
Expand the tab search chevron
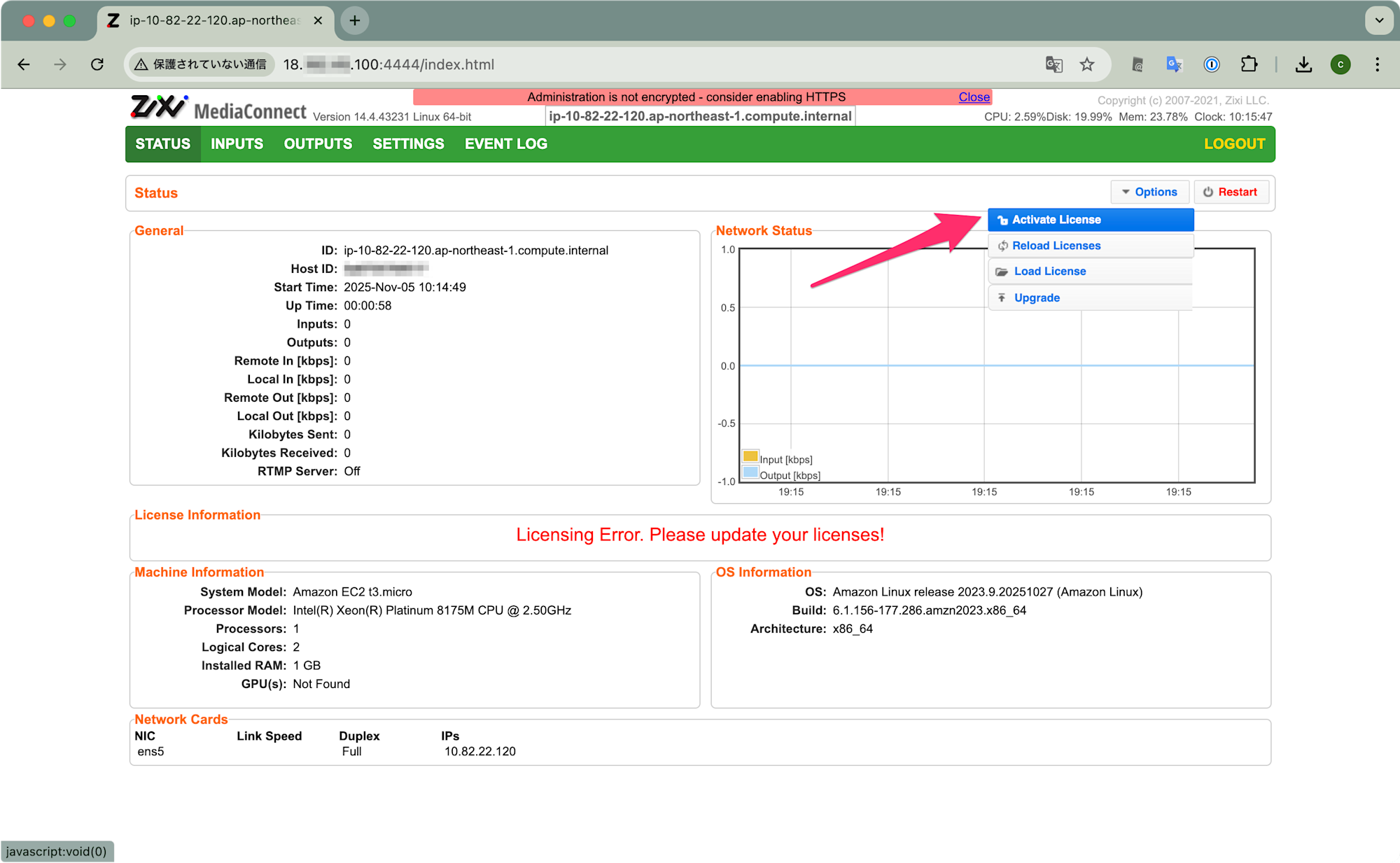coord(1379,20)
